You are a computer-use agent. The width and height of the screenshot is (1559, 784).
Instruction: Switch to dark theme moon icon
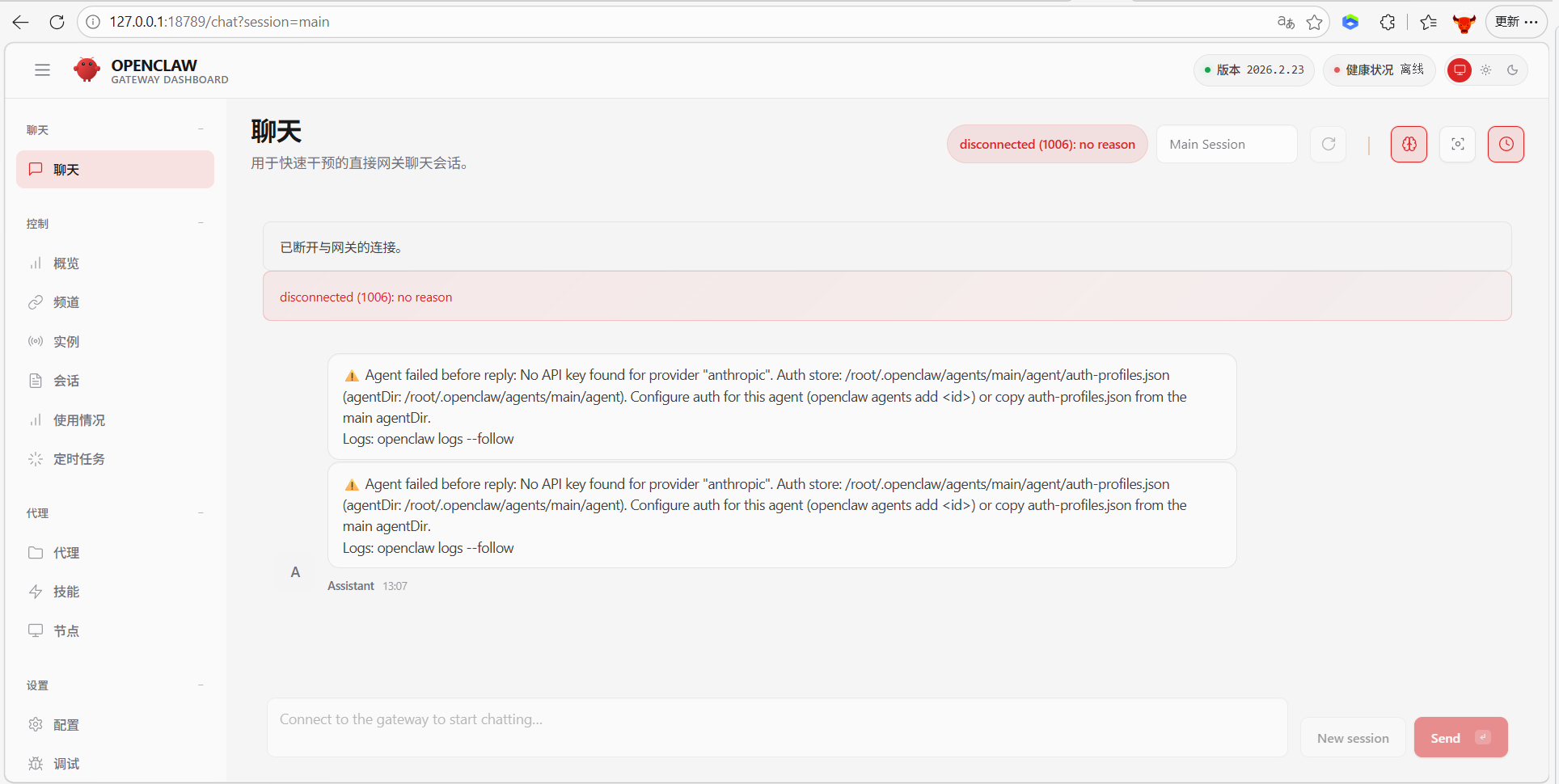(x=1512, y=70)
